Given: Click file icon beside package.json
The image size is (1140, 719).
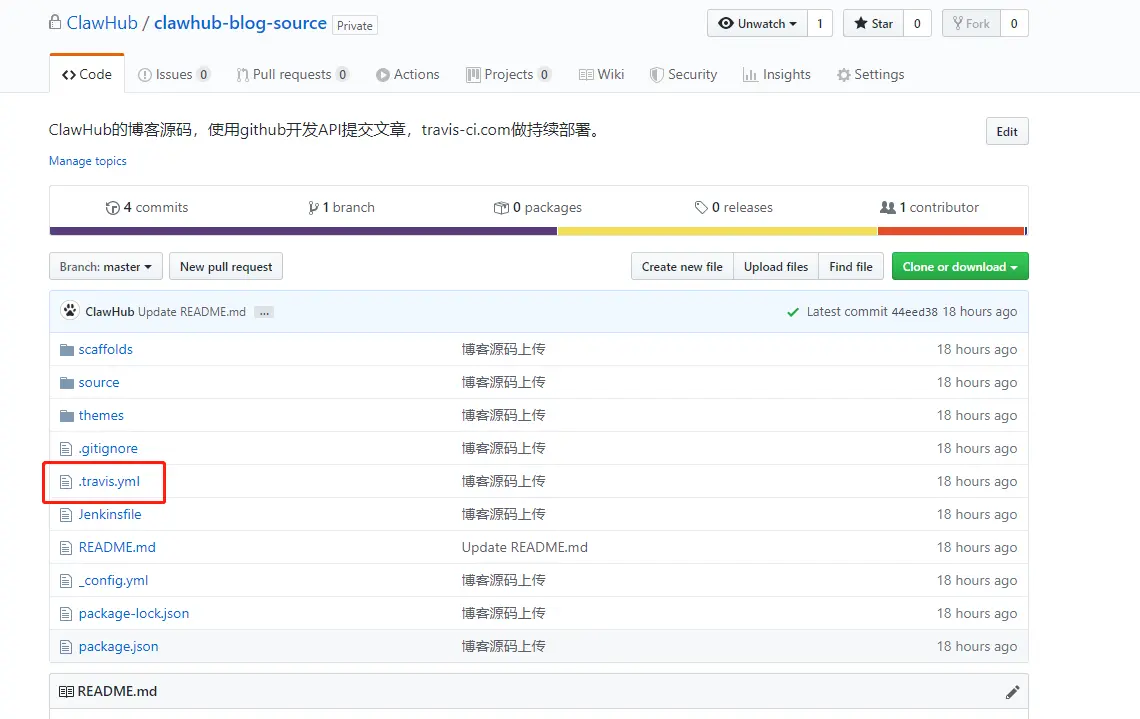Looking at the screenshot, I should [66, 646].
